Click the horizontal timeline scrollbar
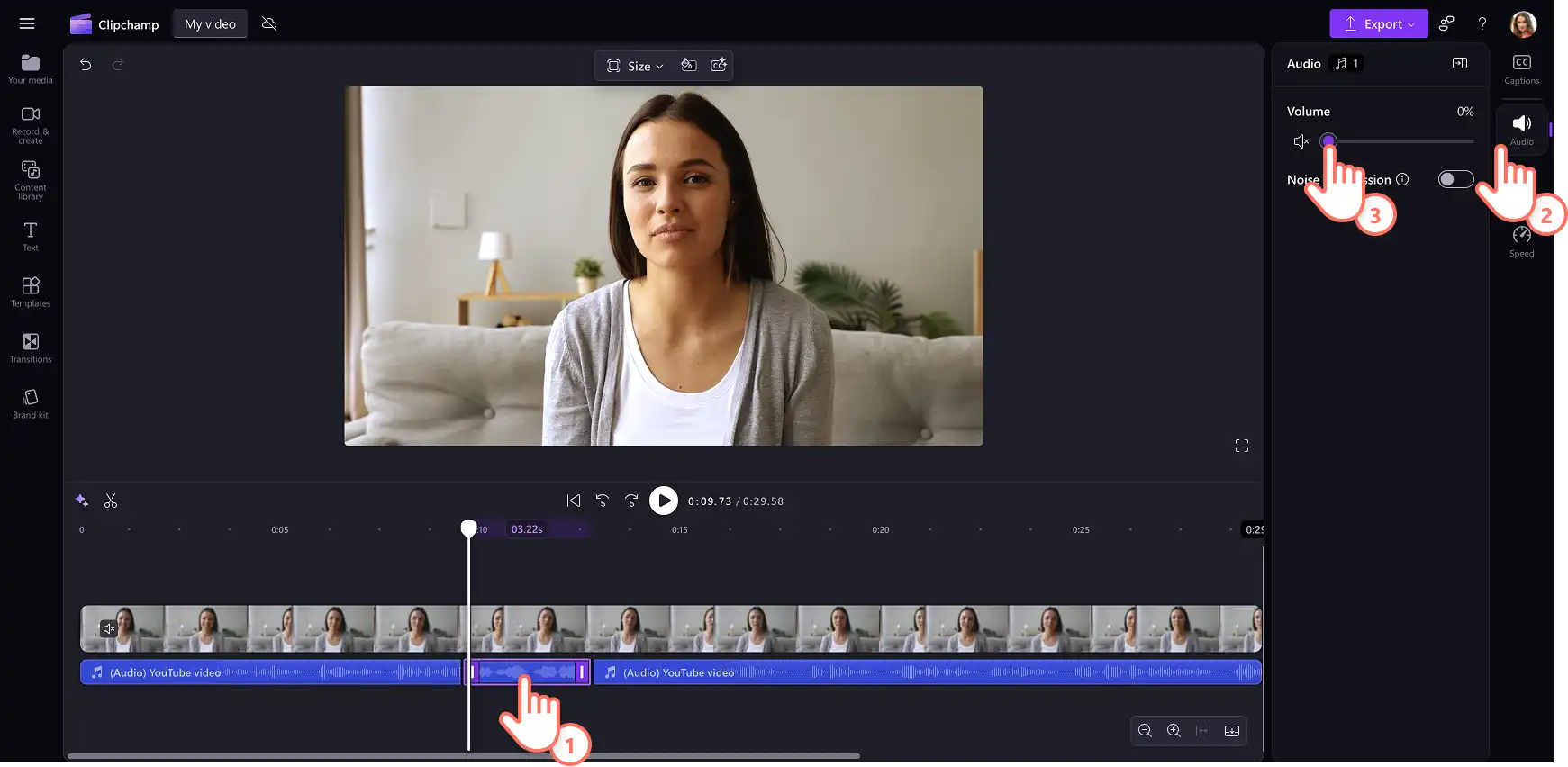 coord(464,756)
